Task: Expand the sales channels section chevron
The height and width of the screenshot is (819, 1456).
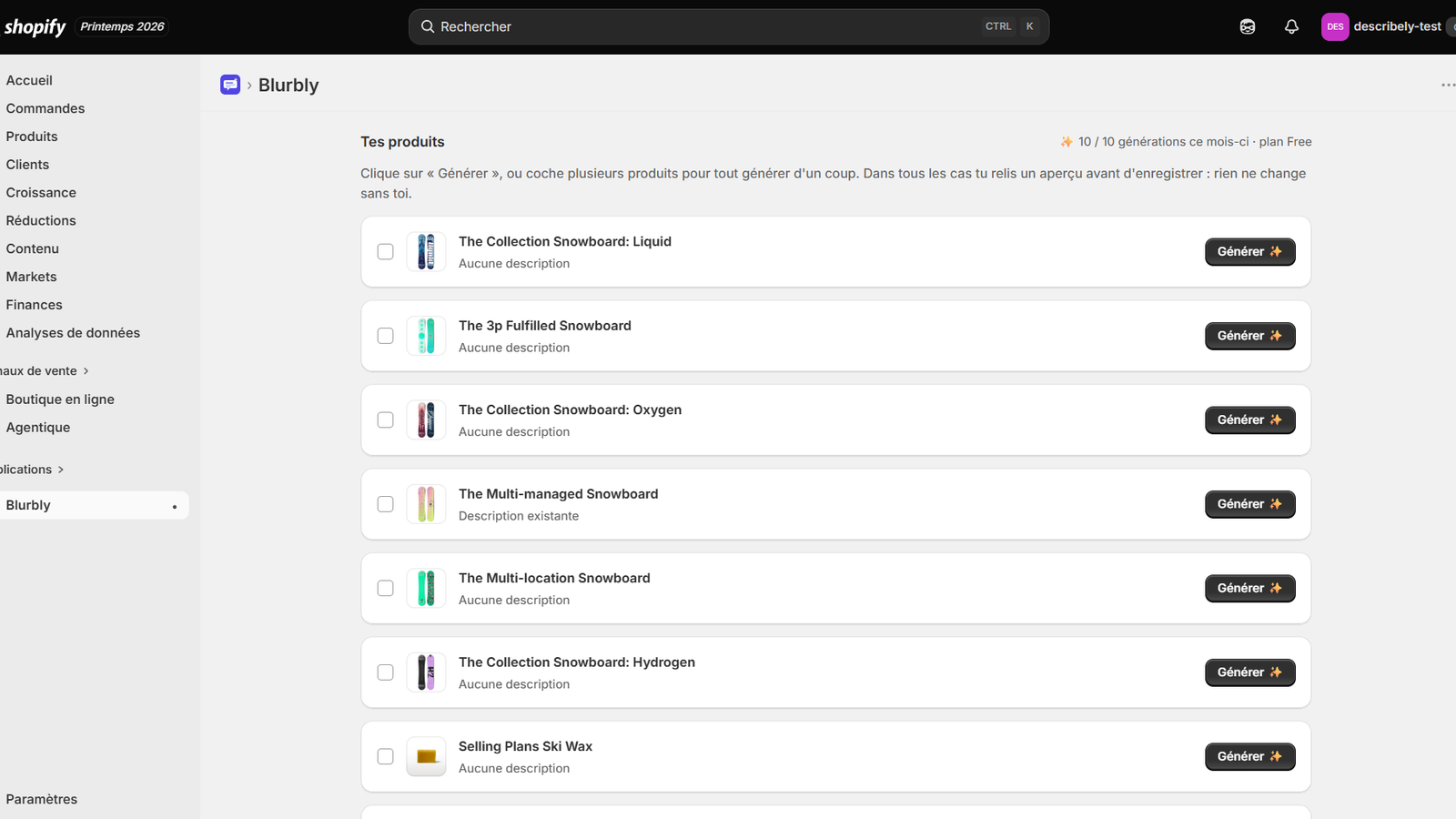Action: coord(86,371)
